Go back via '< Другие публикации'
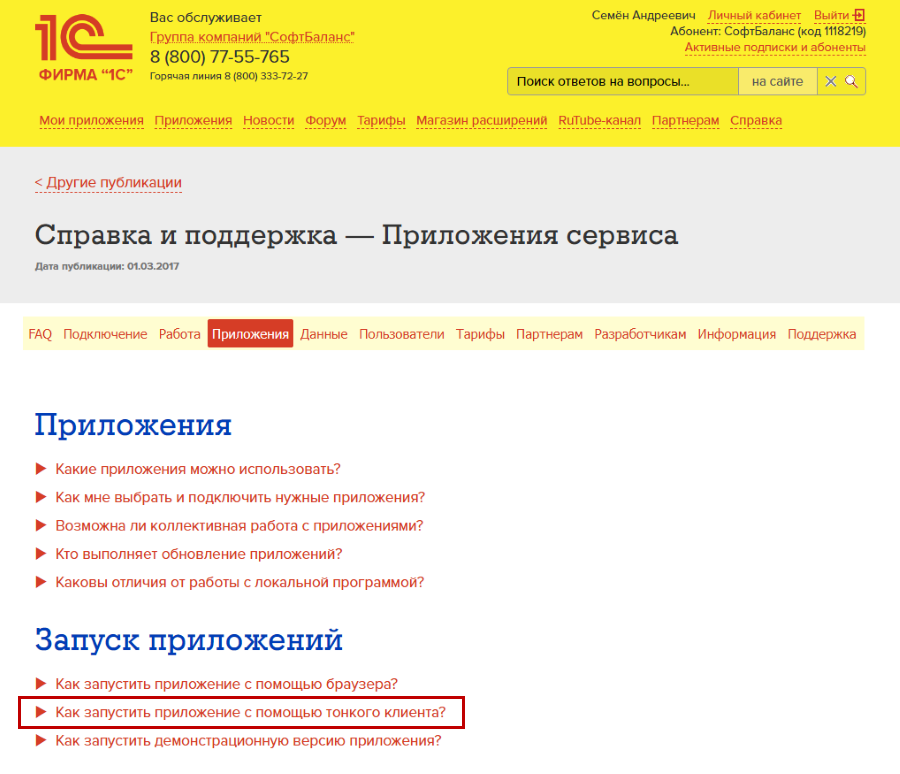 click(108, 183)
